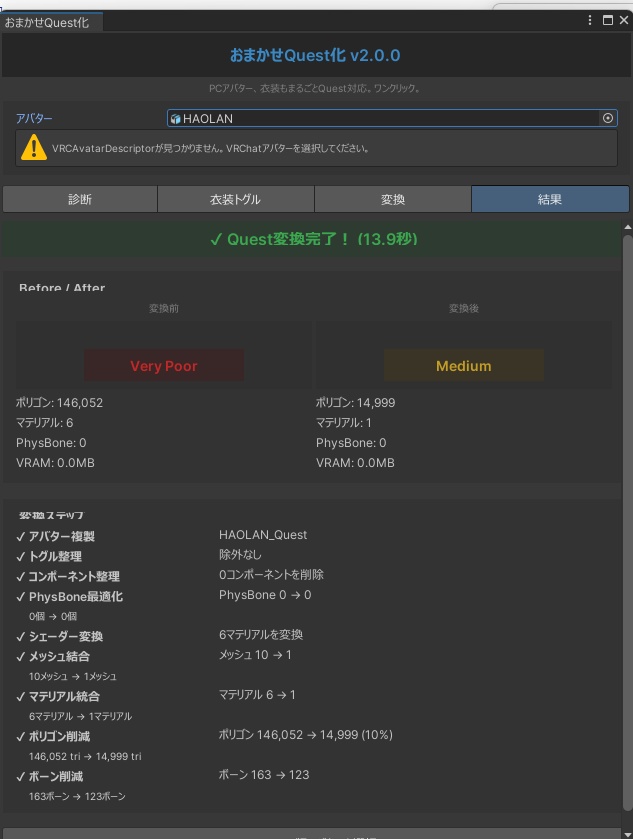Screen dimensions: 633x839
Task: Click the 除外なし detail text
Action: point(240,555)
